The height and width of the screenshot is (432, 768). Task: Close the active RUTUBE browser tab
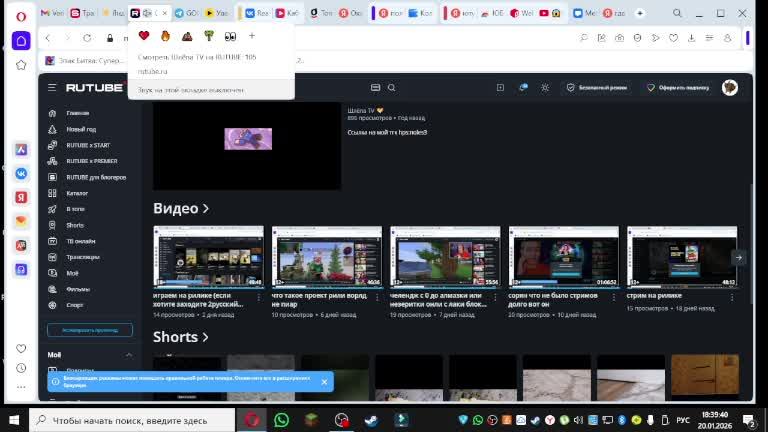pos(165,13)
